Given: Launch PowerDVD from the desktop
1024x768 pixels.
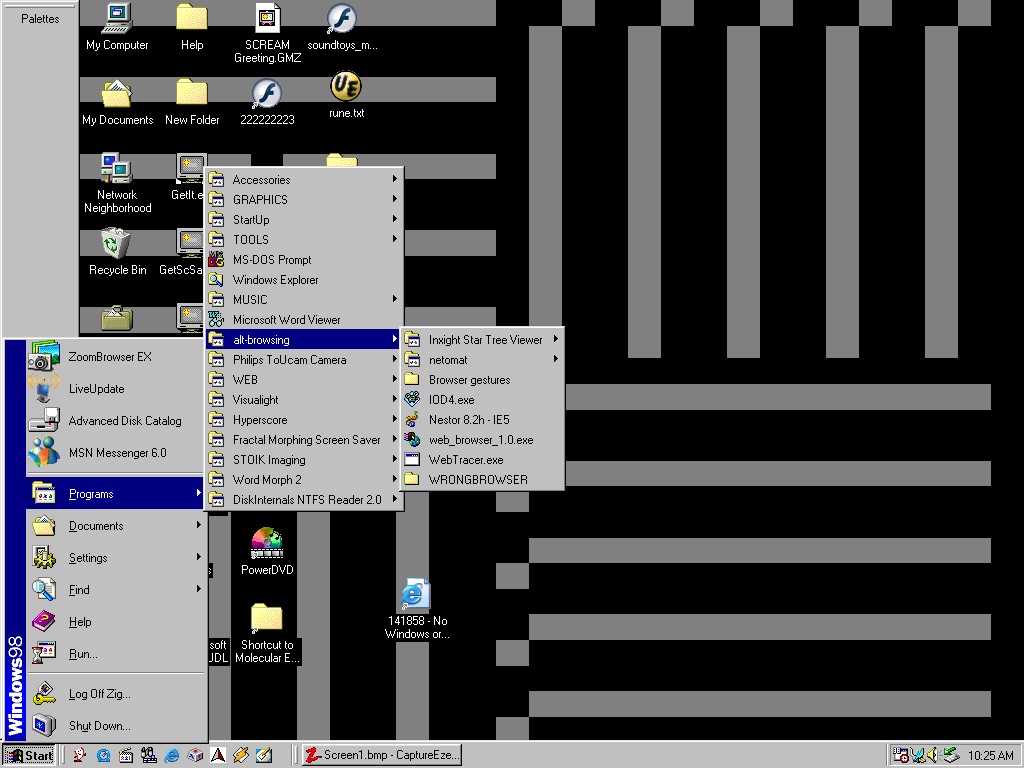Looking at the screenshot, I should point(266,544).
